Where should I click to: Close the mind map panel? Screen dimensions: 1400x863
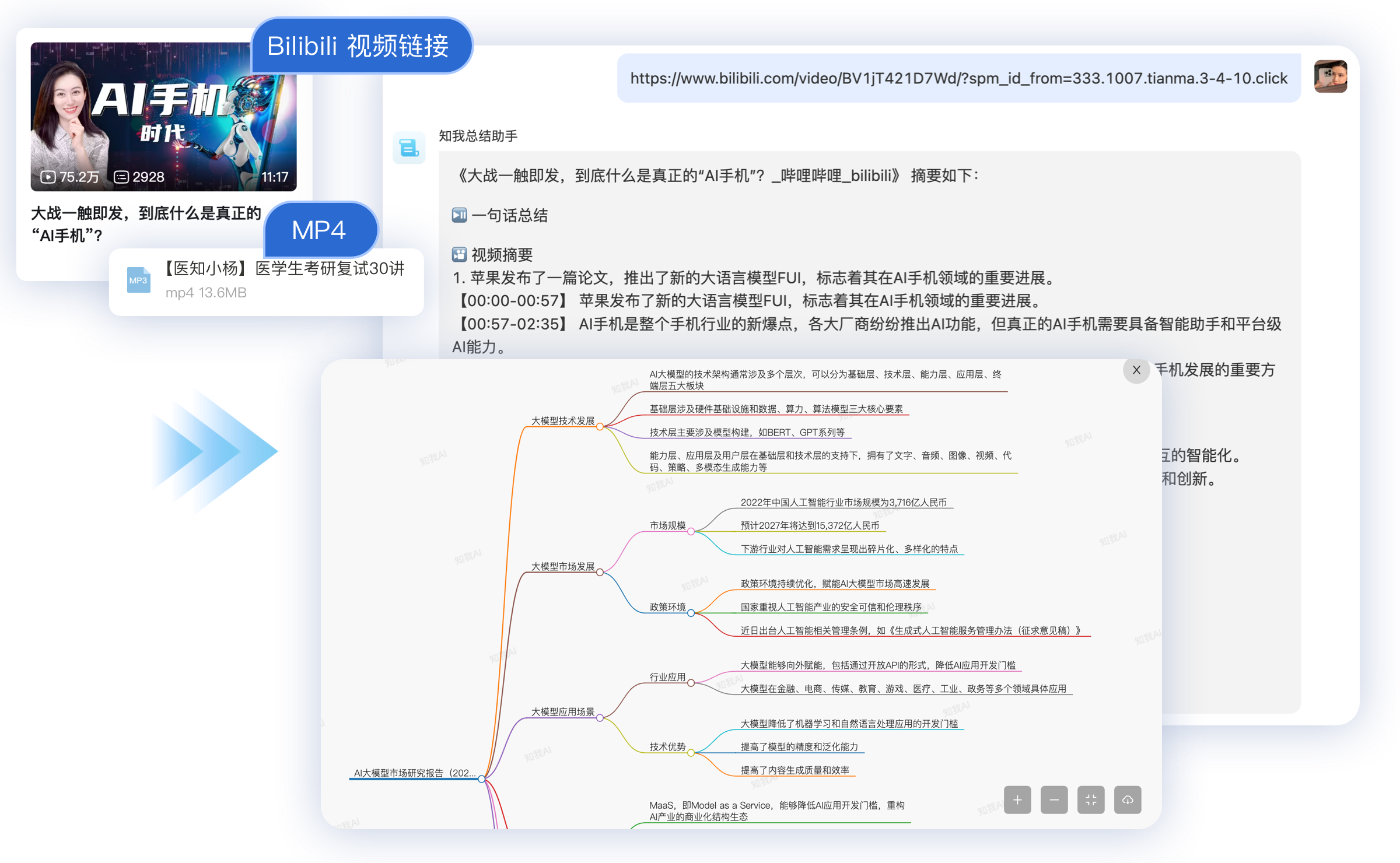(1136, 370)
